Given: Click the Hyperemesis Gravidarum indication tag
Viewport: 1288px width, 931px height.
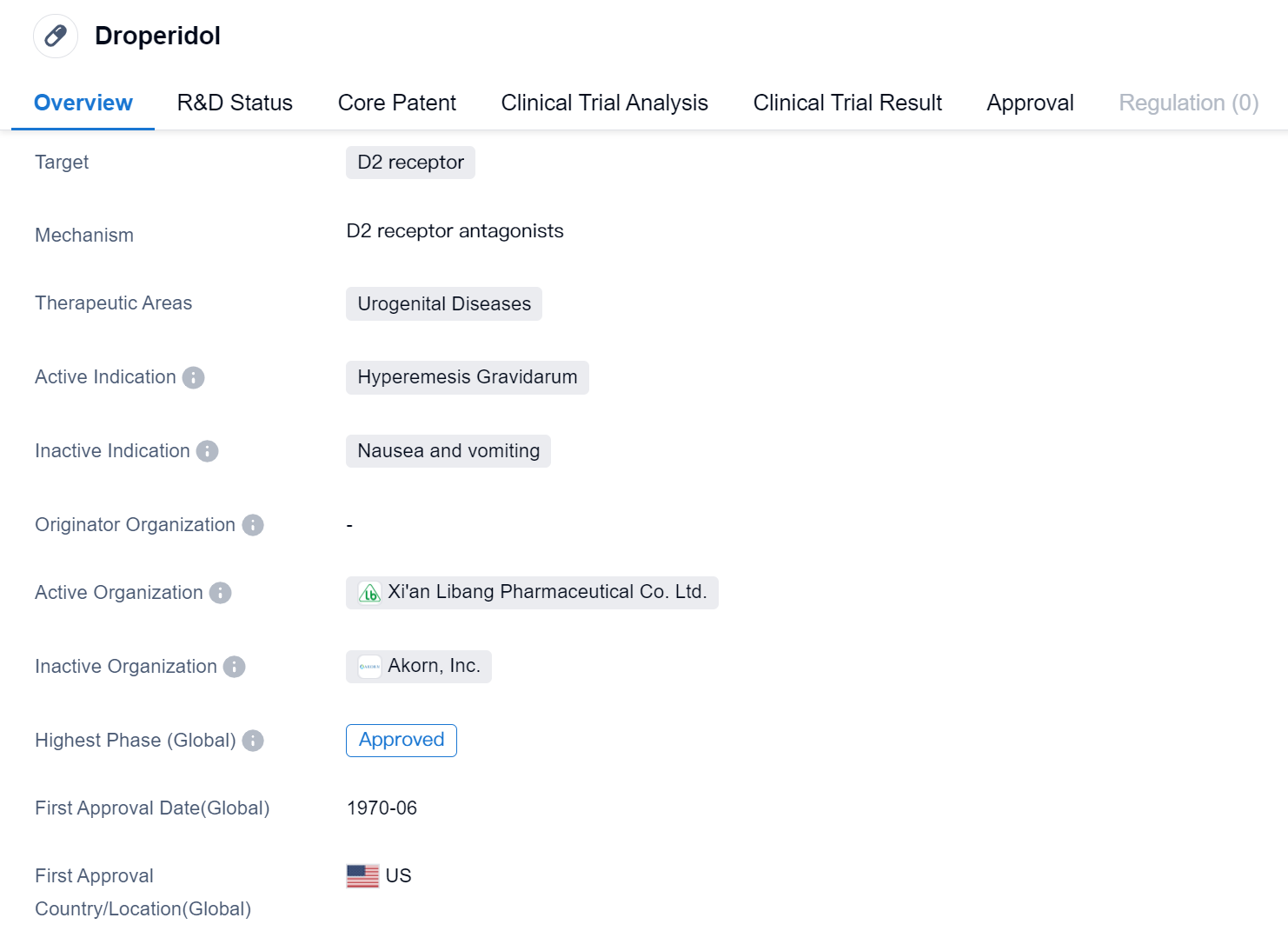Looking at the screenshot, I should coord(467,377).
